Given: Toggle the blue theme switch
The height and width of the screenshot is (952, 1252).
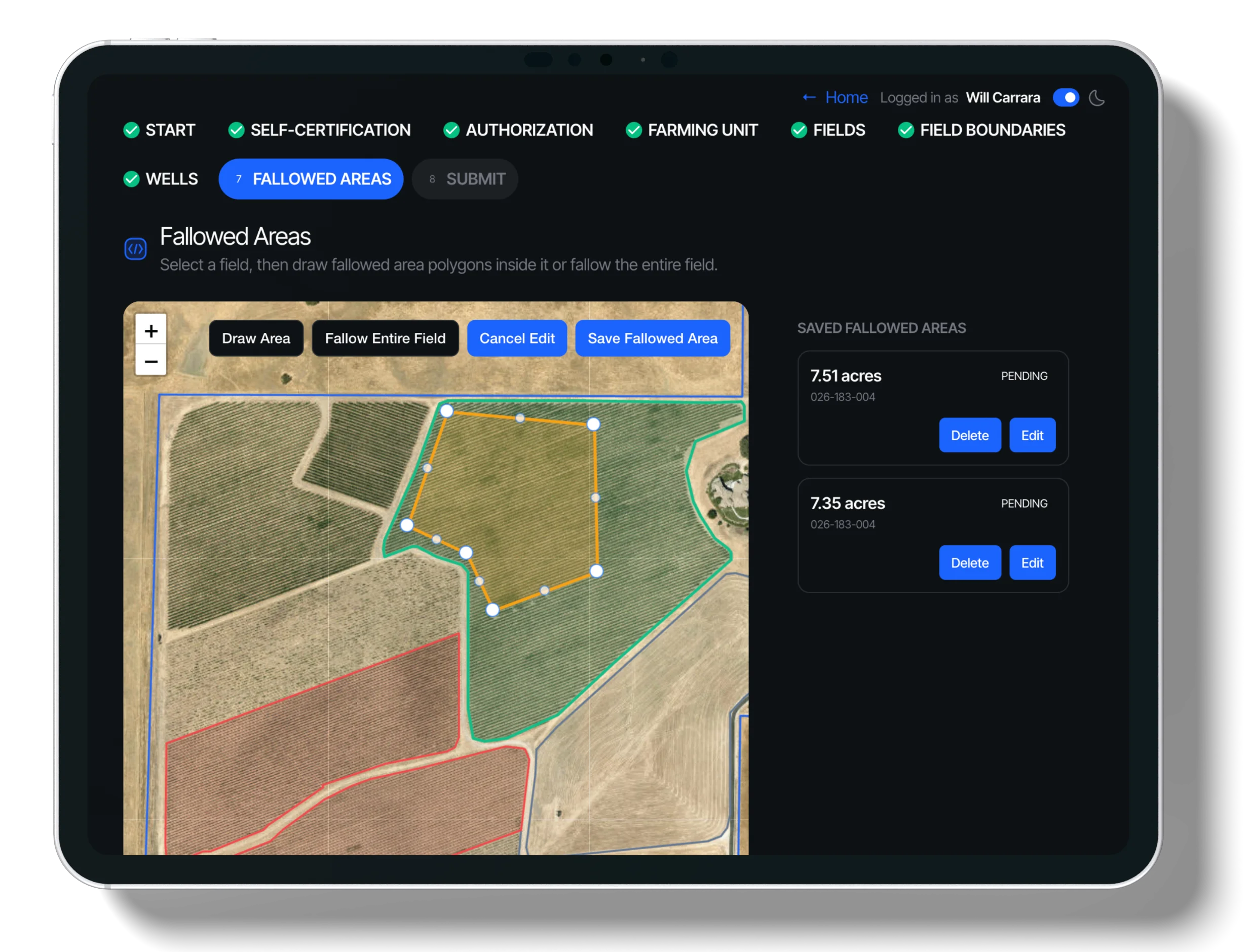Looking at the screenshot, I should pyautogui.click(x=1066, y=97).
